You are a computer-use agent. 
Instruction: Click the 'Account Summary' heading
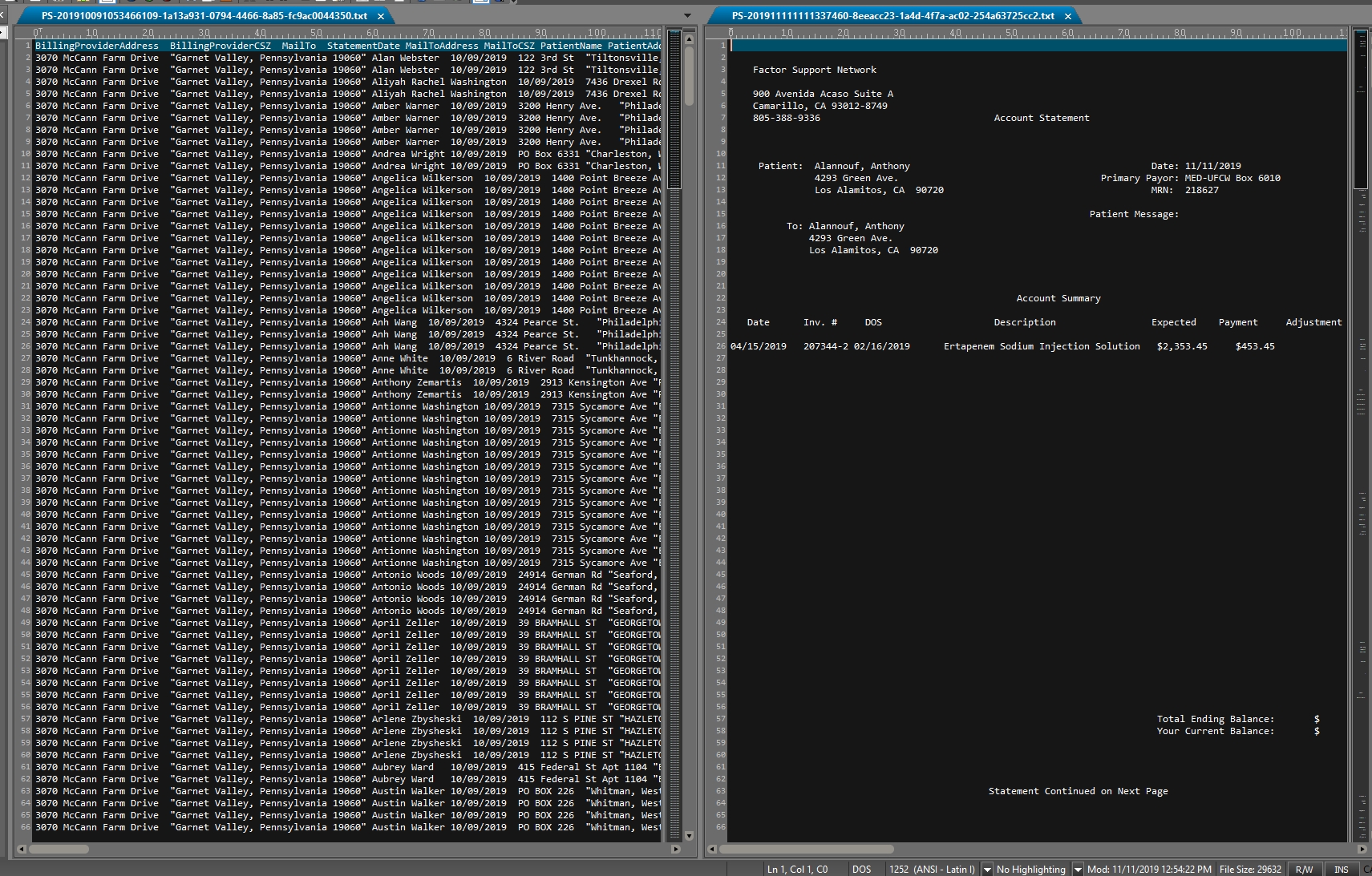pyautogui.click(x=1058, y=298)
